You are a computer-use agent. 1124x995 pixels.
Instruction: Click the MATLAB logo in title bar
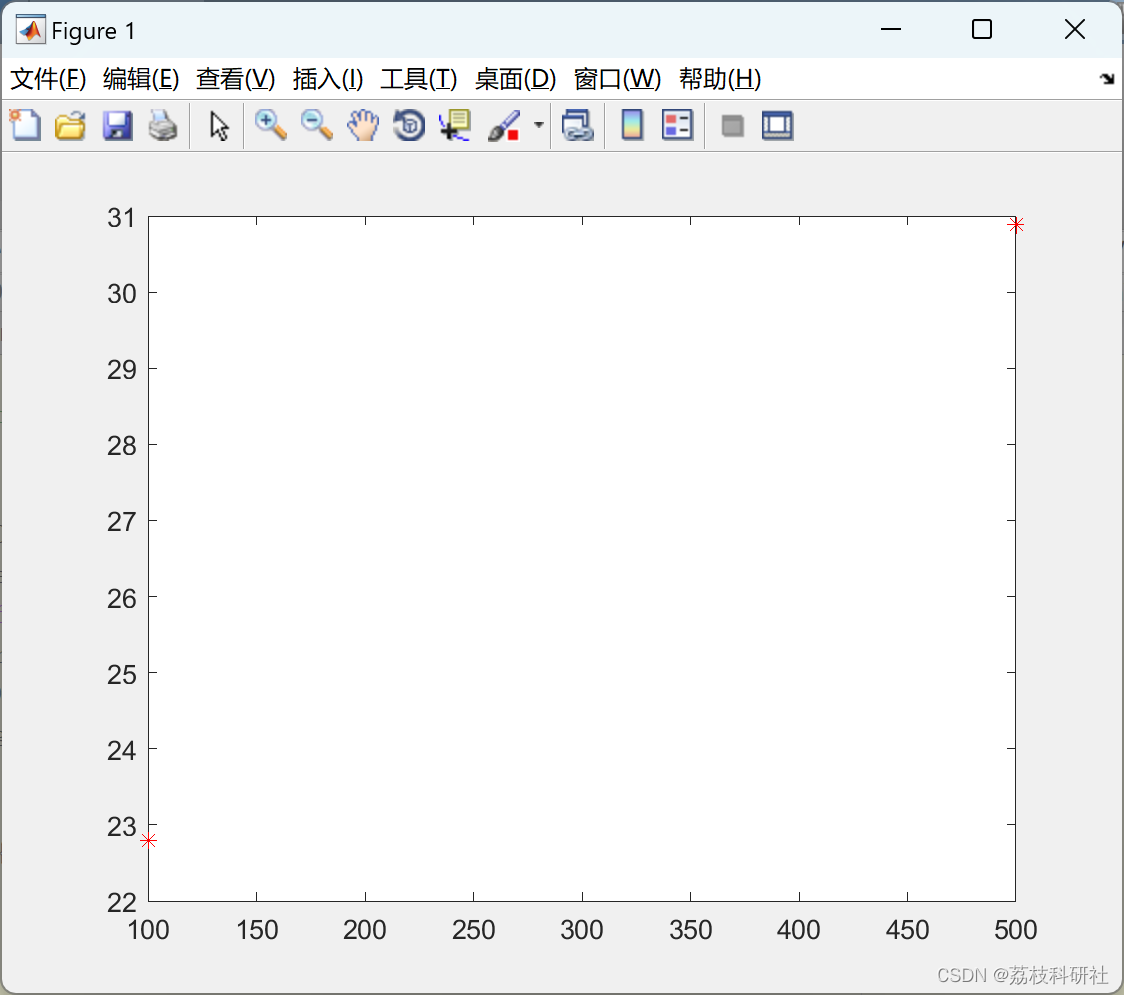tap(31, 30)
